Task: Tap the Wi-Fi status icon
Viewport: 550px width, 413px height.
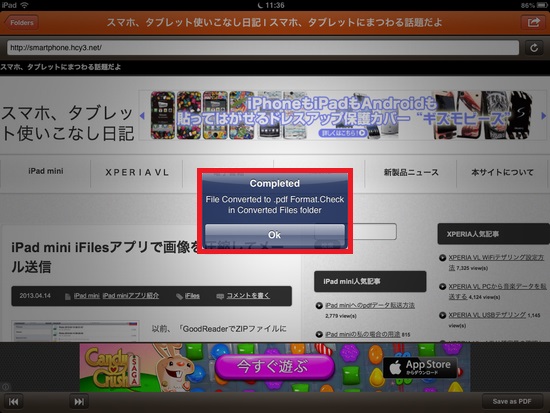Action: pos(24,5)
